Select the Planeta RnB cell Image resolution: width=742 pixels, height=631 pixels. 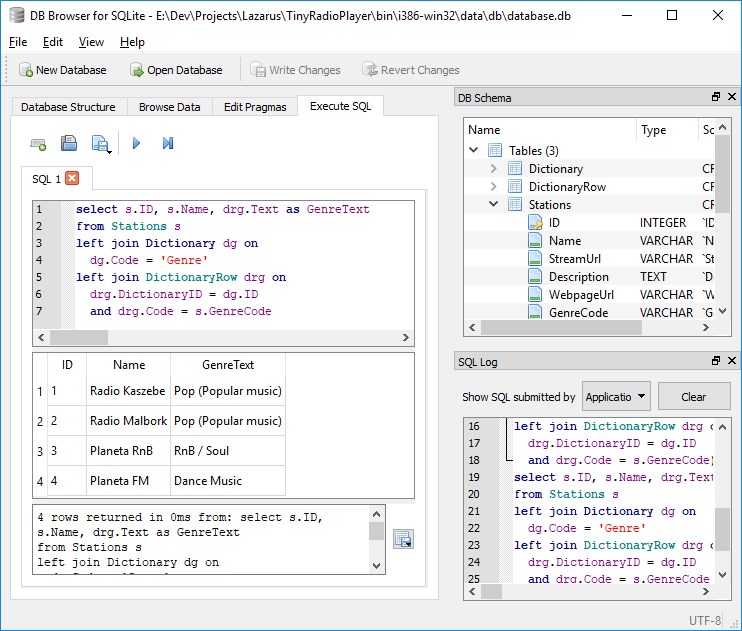128,451
